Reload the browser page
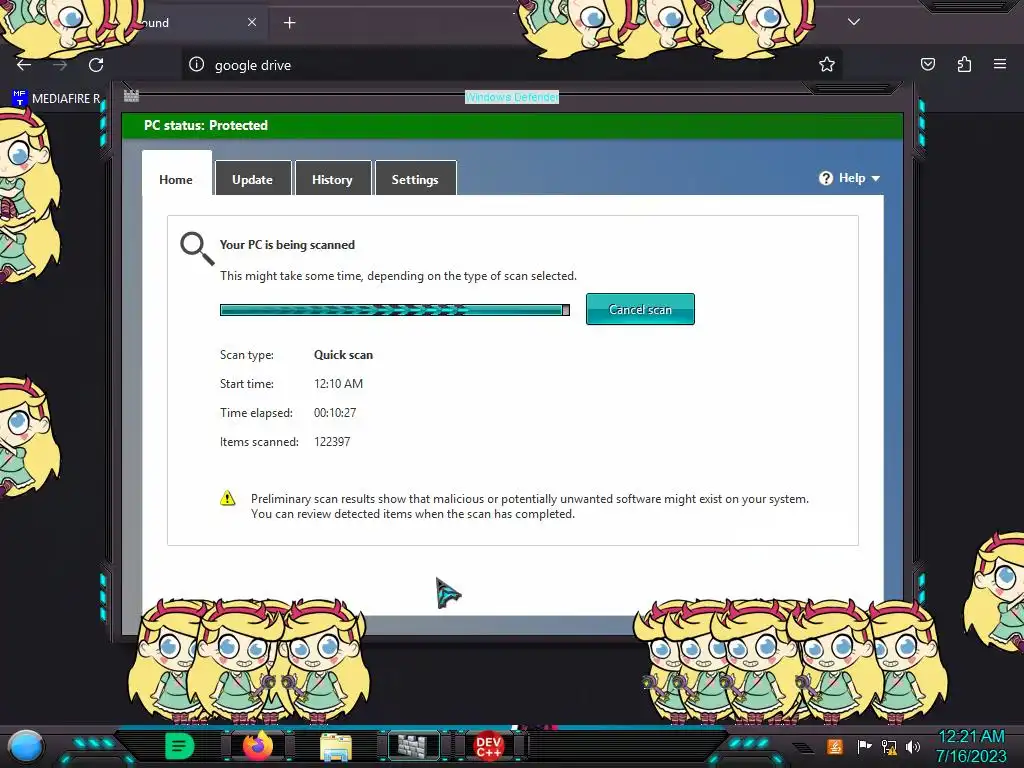 pyautogui.click(x=96, y=65)
